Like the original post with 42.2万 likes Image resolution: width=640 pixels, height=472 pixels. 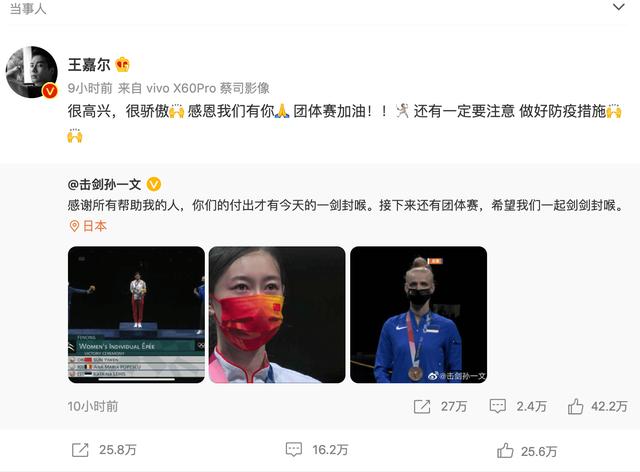click(x=598, y=406)
